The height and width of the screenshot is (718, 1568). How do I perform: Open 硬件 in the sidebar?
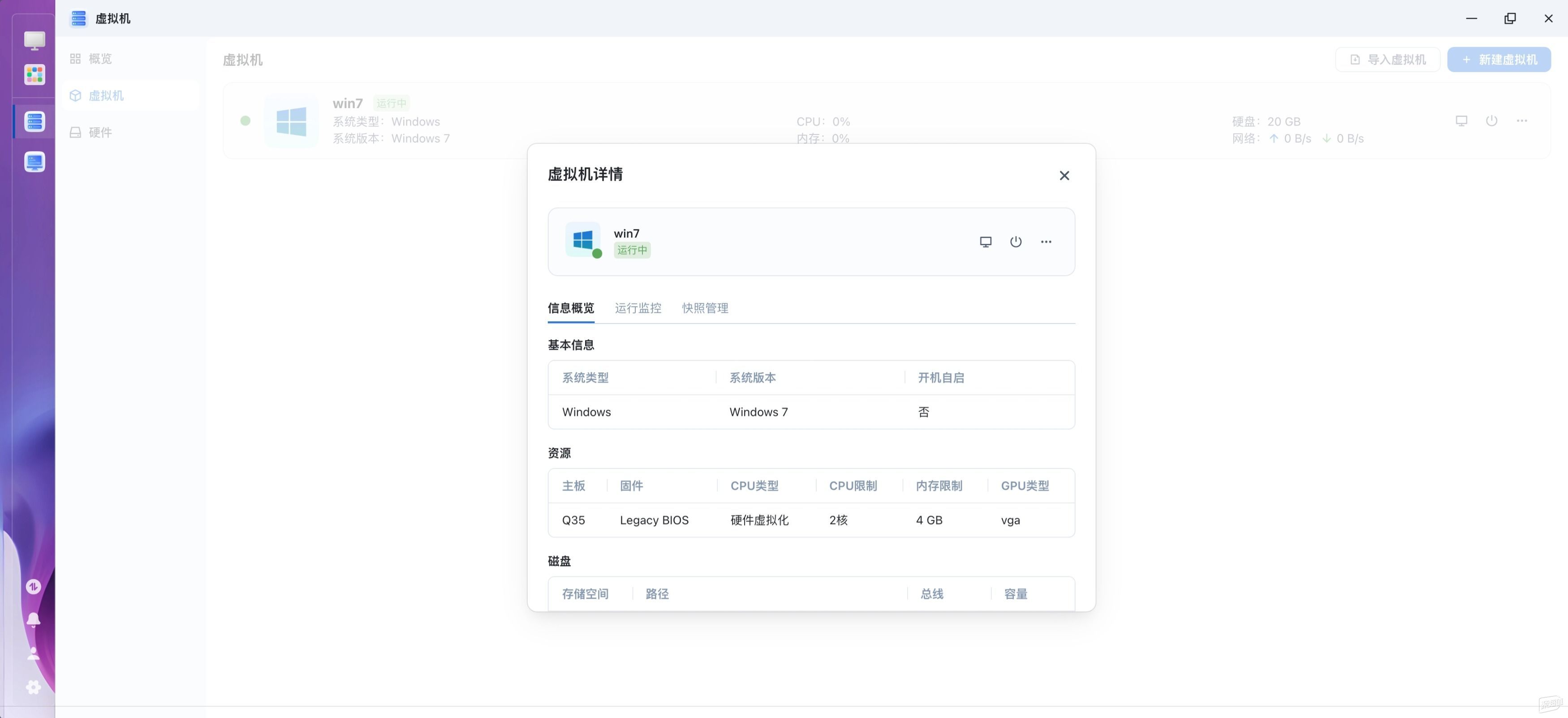[x=100, y=132]
